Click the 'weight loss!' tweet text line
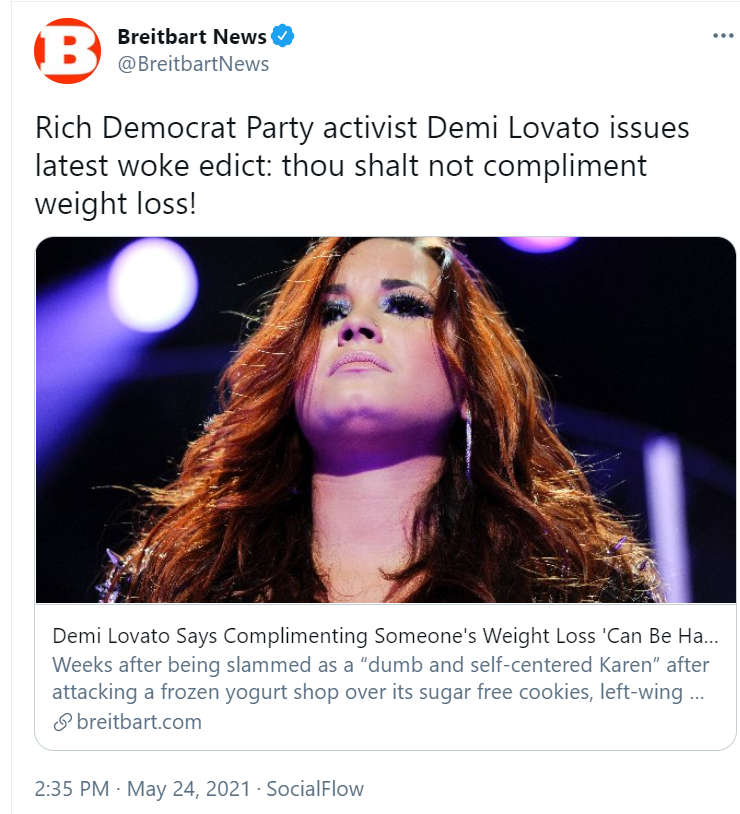The width and height of the screenshot is (740, 814). (116, 203)
